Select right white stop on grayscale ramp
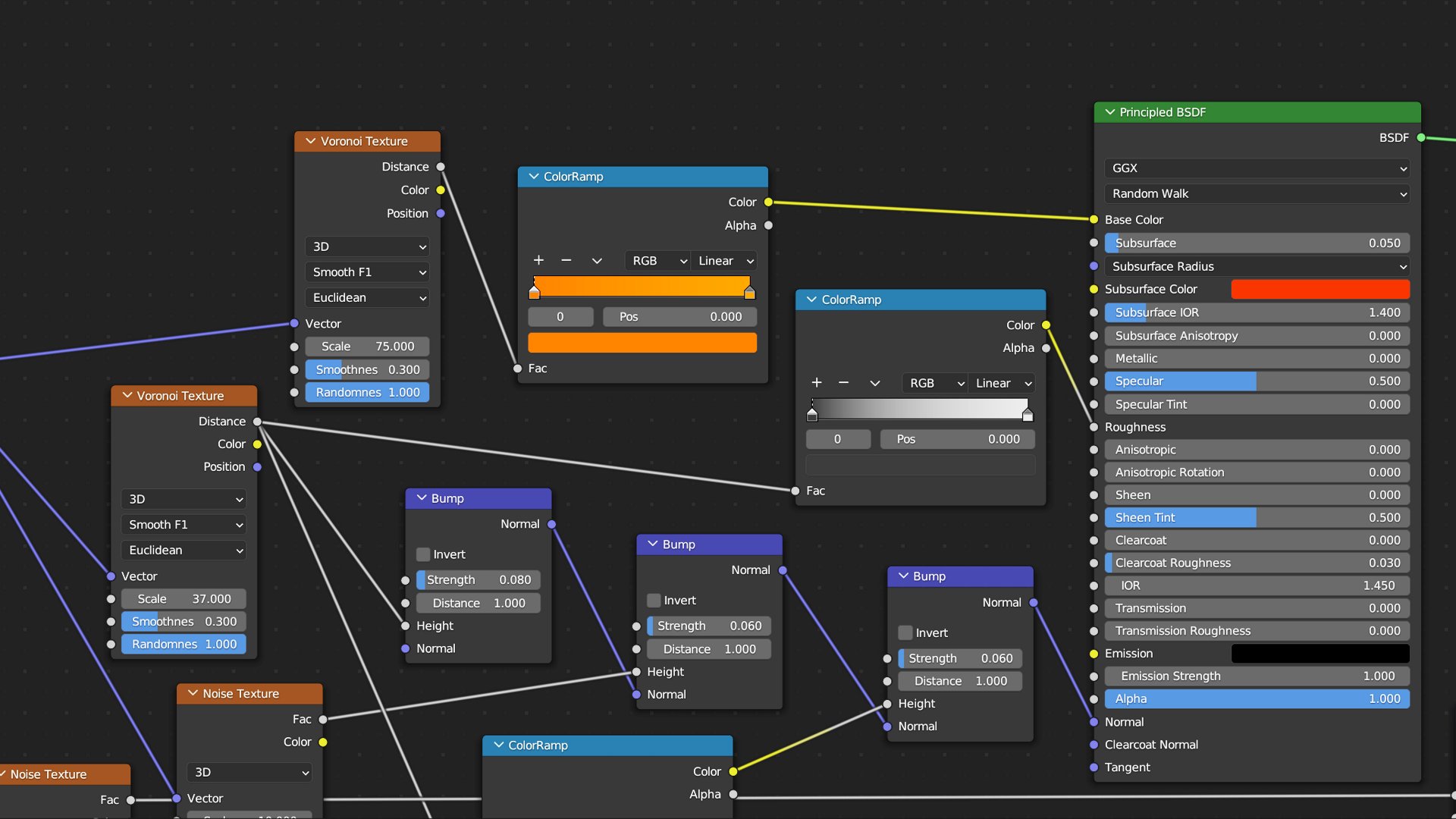Image resolution: width=1456 pixels, height=819 pixels. coord(1028,415)
